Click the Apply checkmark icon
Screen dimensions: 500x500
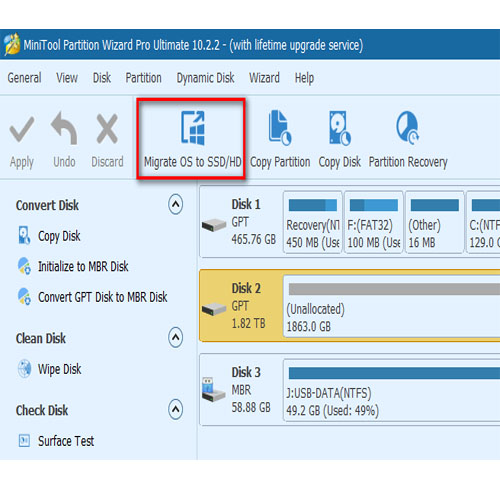(x=22, y=130)
